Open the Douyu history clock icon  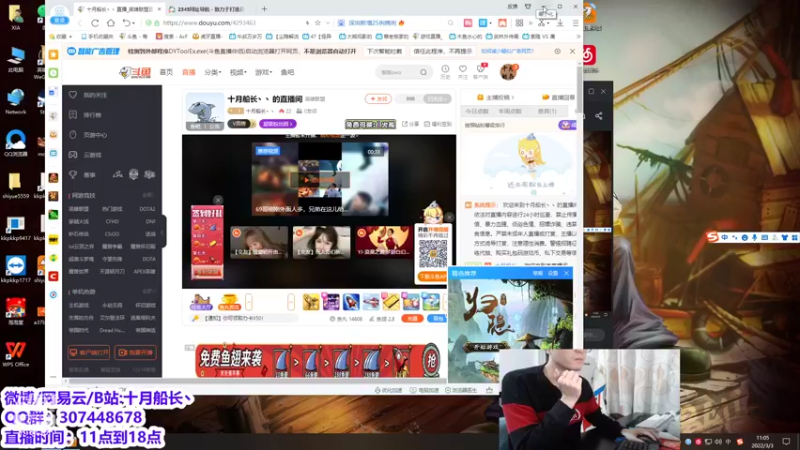click(x=445, y=71)
